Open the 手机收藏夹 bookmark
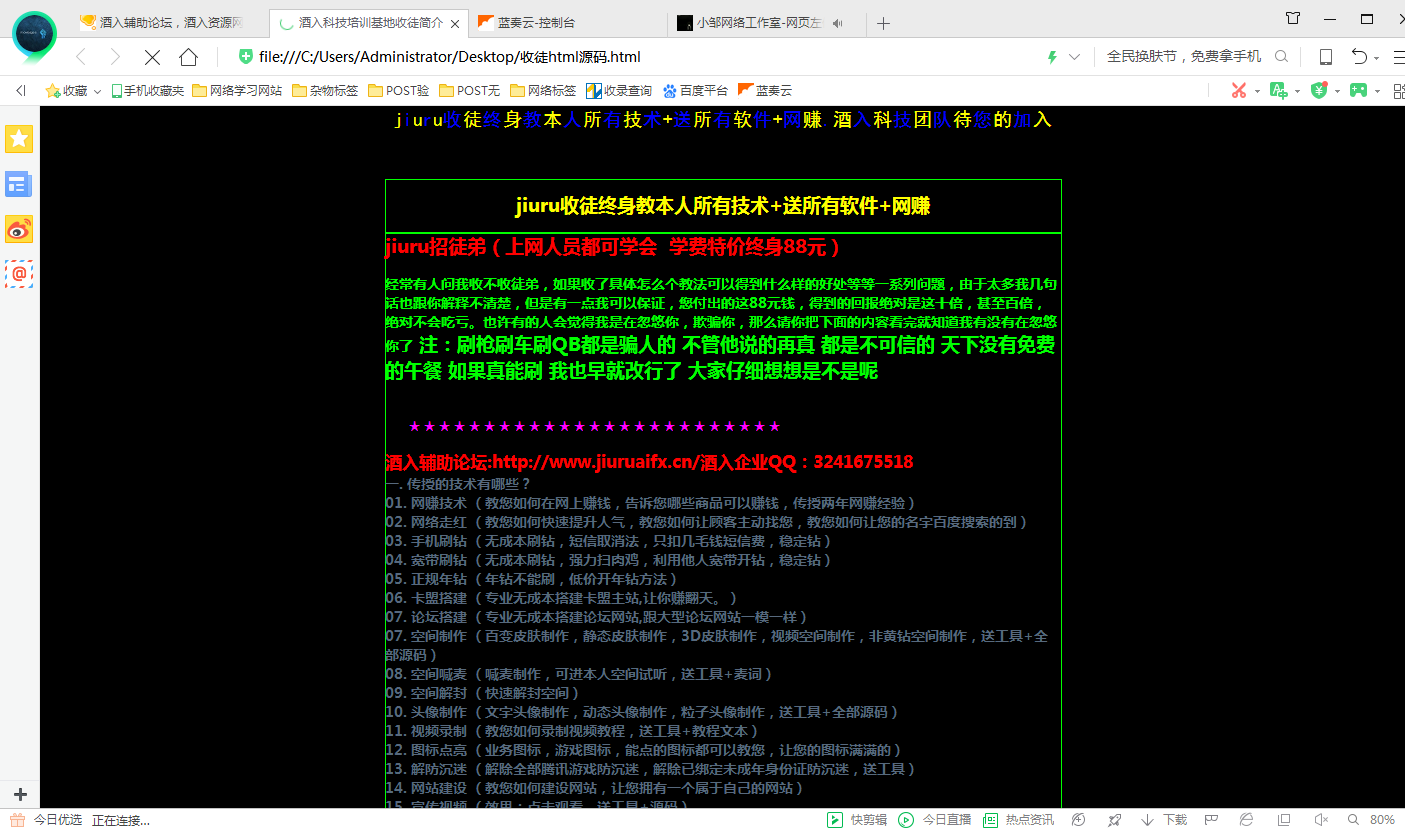The height and width of the screenshot is (832, 1405). (147, 91)
